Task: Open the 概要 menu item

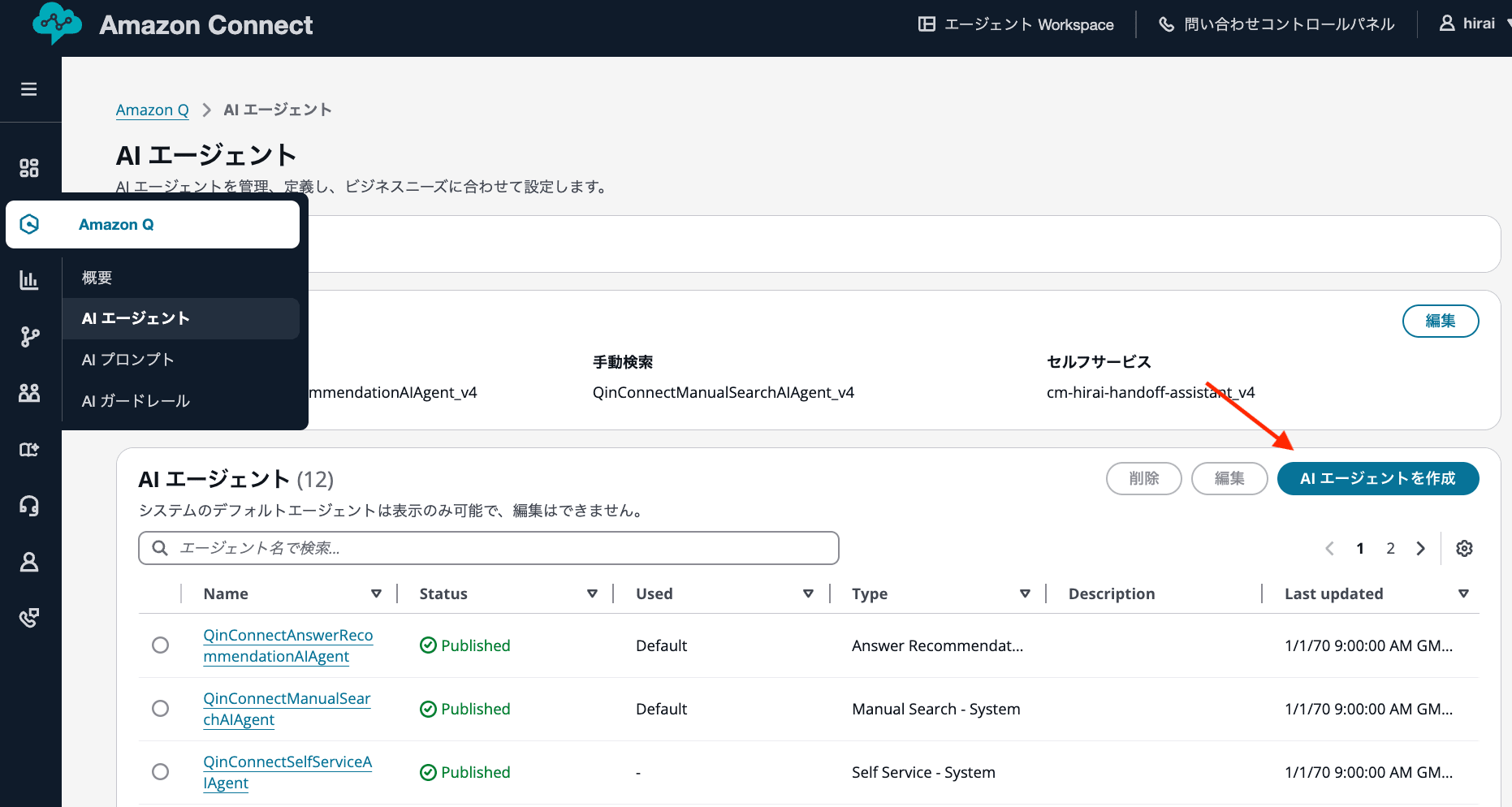Action: point(181,278)
